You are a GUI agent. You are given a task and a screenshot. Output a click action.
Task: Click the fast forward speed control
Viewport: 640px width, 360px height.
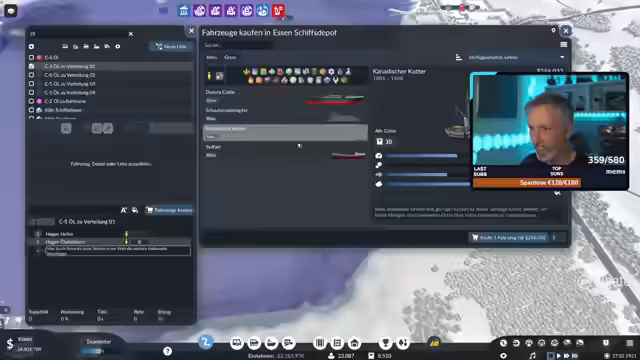tap(567, 356)
